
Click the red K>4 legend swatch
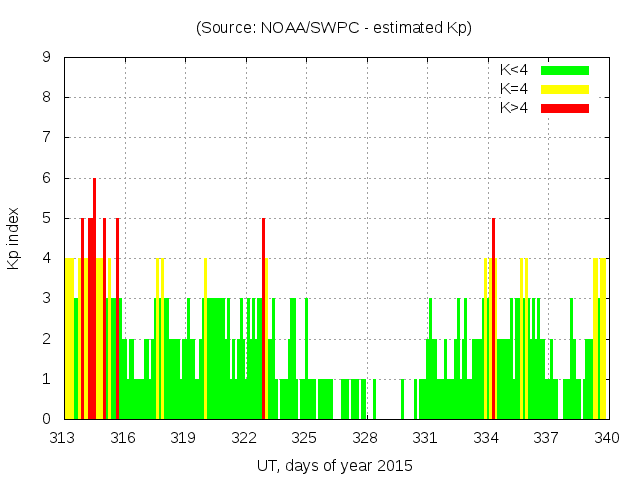565,107
